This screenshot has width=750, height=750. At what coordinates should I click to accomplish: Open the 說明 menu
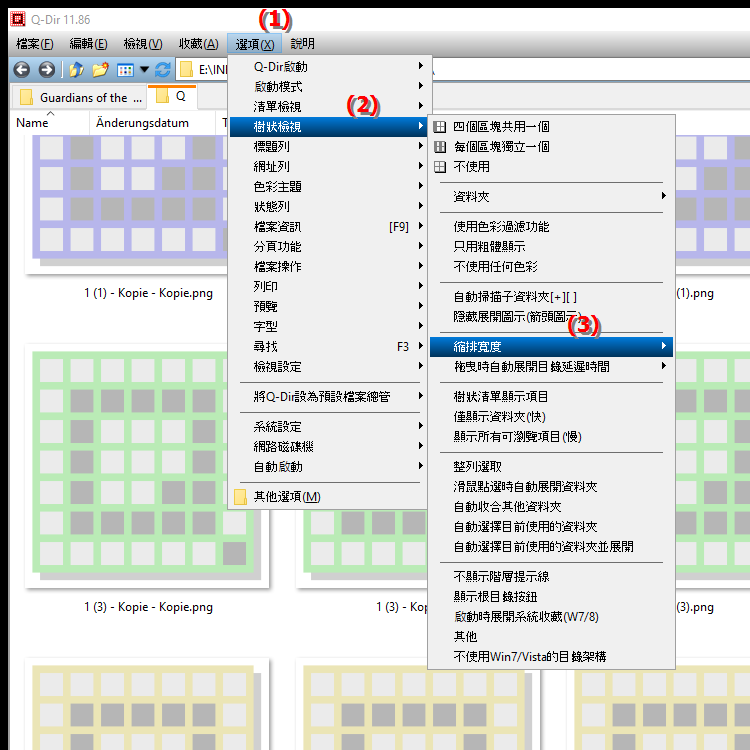pos(302,44)
